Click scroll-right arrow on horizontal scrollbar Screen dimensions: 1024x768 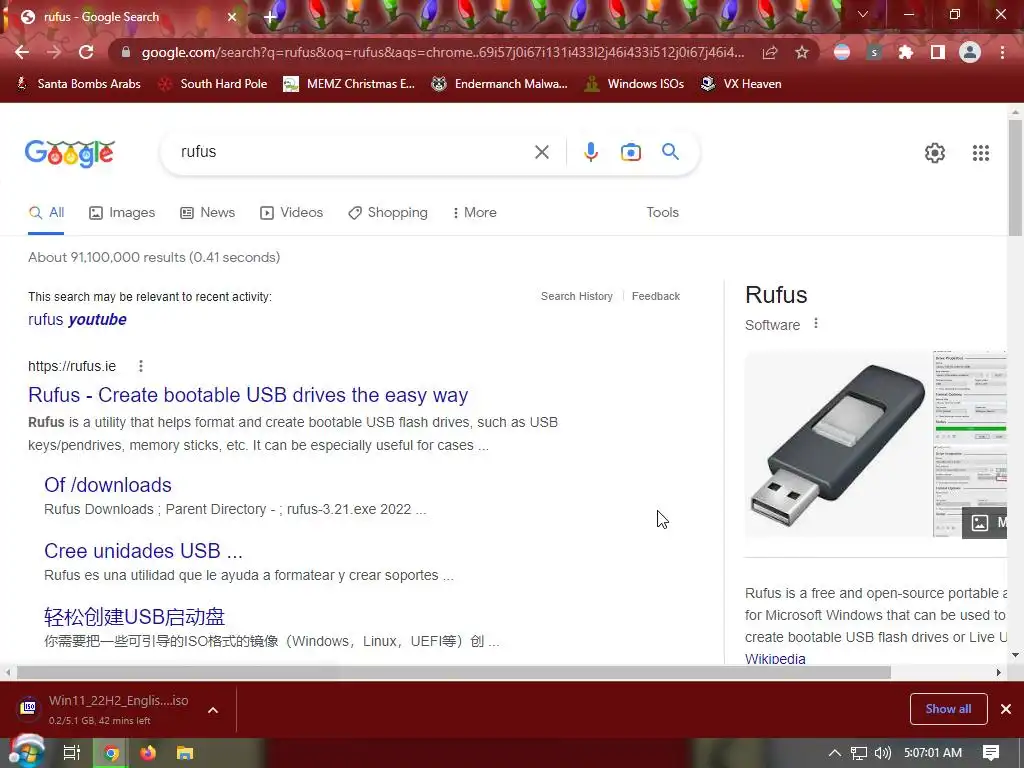coord(999,672)
